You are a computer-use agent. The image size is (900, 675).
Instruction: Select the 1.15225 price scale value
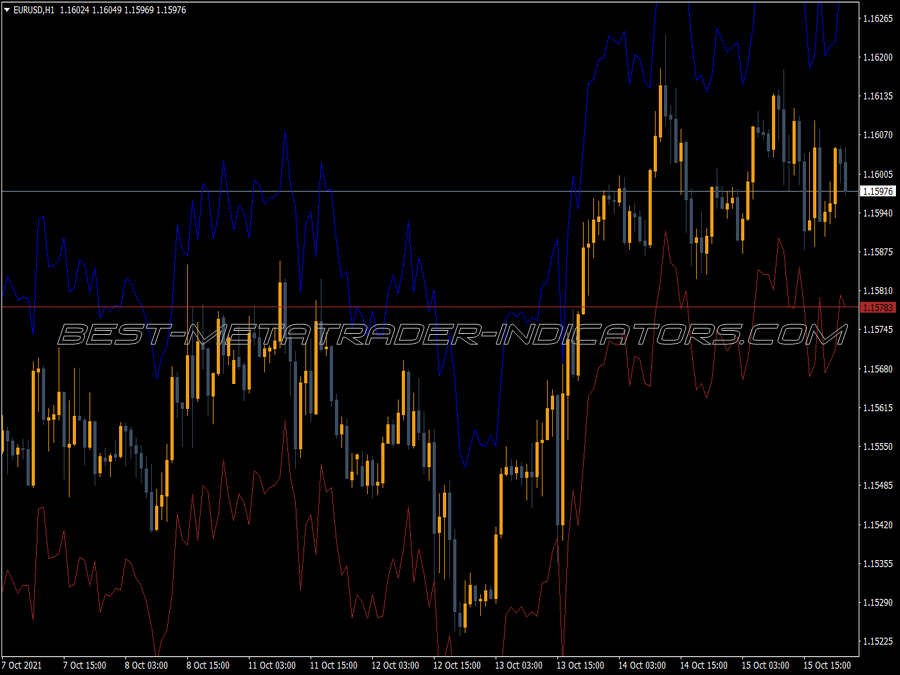pyautogui.click(x=878, y=641)
